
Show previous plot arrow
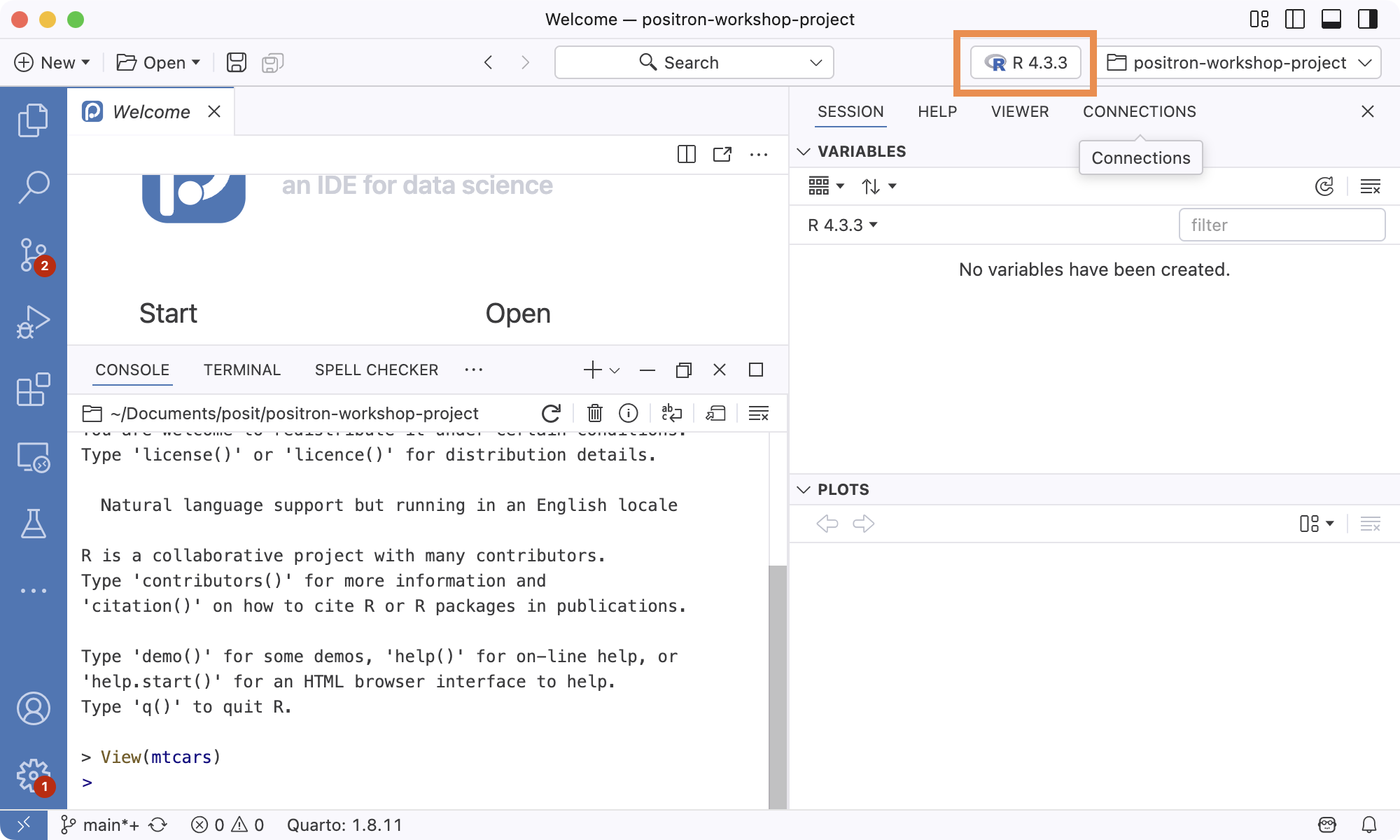(827, 524)
